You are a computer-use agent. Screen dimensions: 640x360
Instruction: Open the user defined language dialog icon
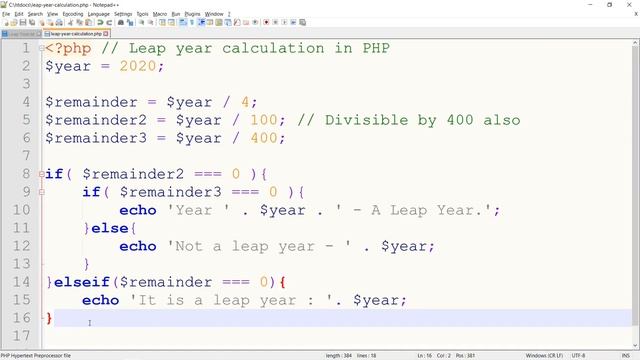click(x=210, y=22)
